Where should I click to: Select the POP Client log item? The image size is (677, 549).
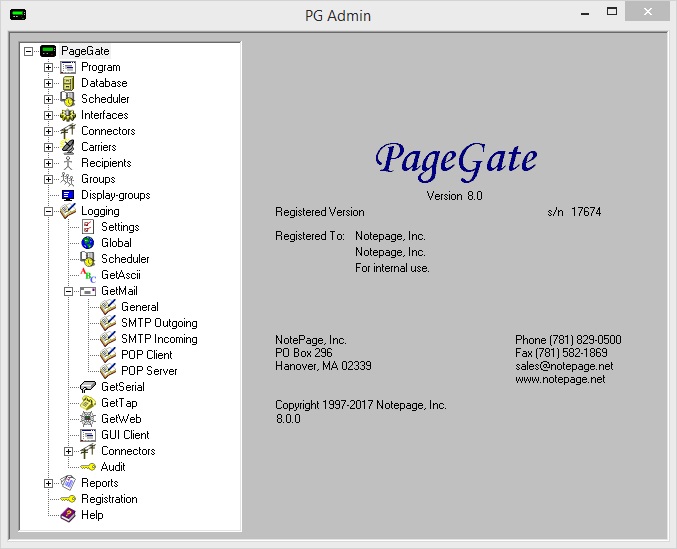tap(147, 355)
